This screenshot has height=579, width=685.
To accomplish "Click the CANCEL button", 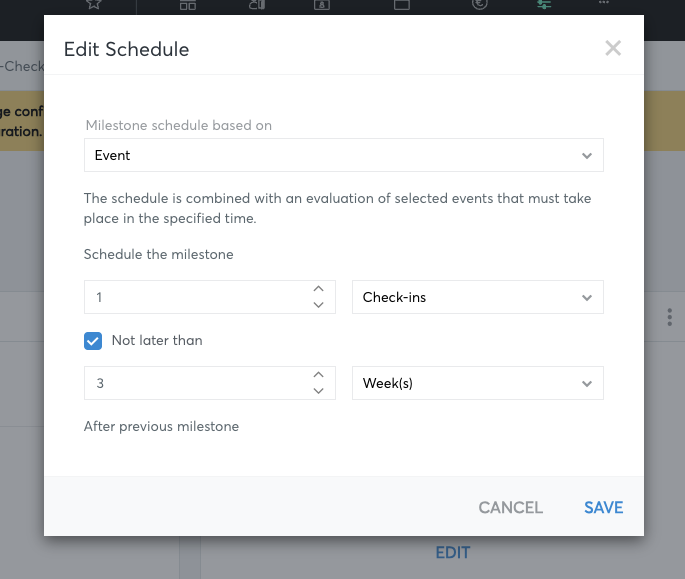I will click(511, 507).
